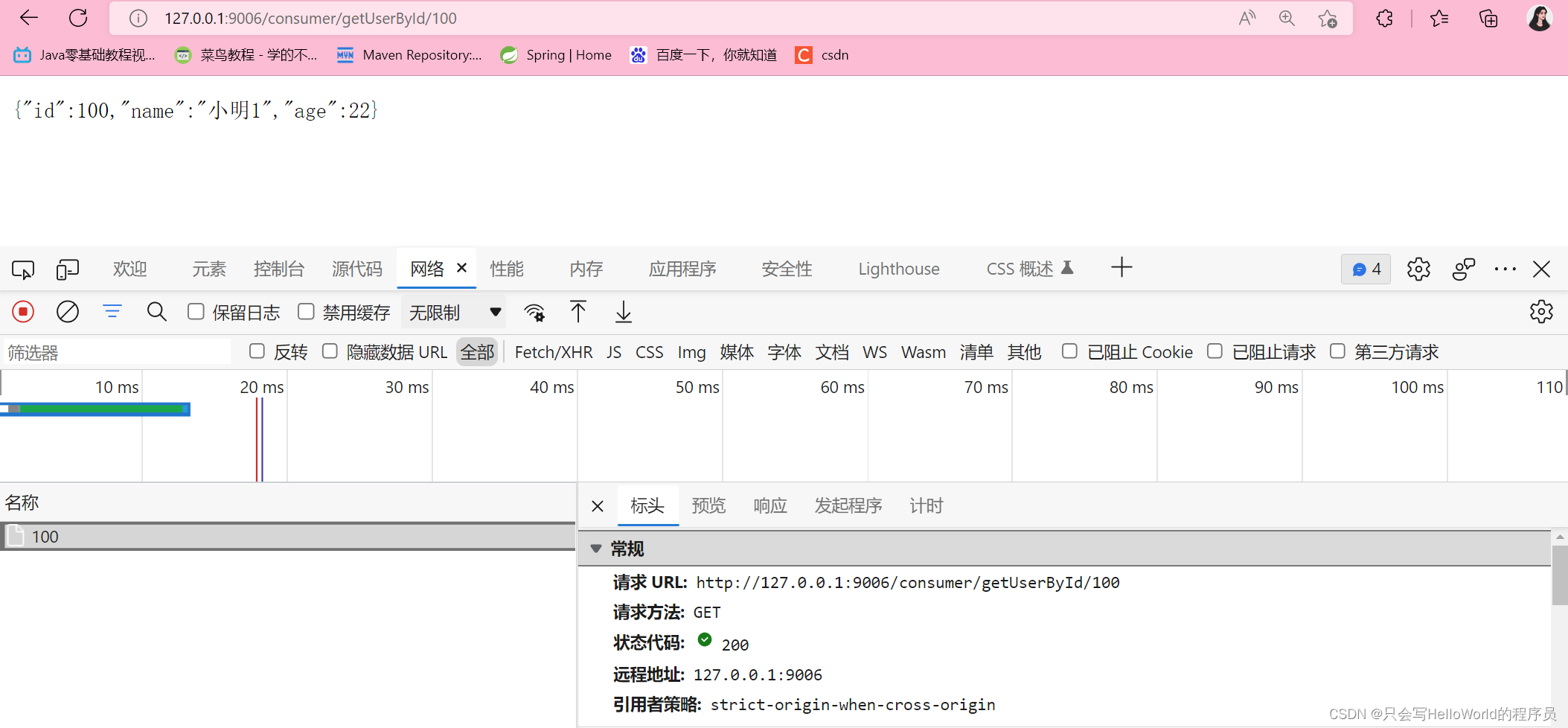
Task: Close the request details pane
Action: pos(598,507)
